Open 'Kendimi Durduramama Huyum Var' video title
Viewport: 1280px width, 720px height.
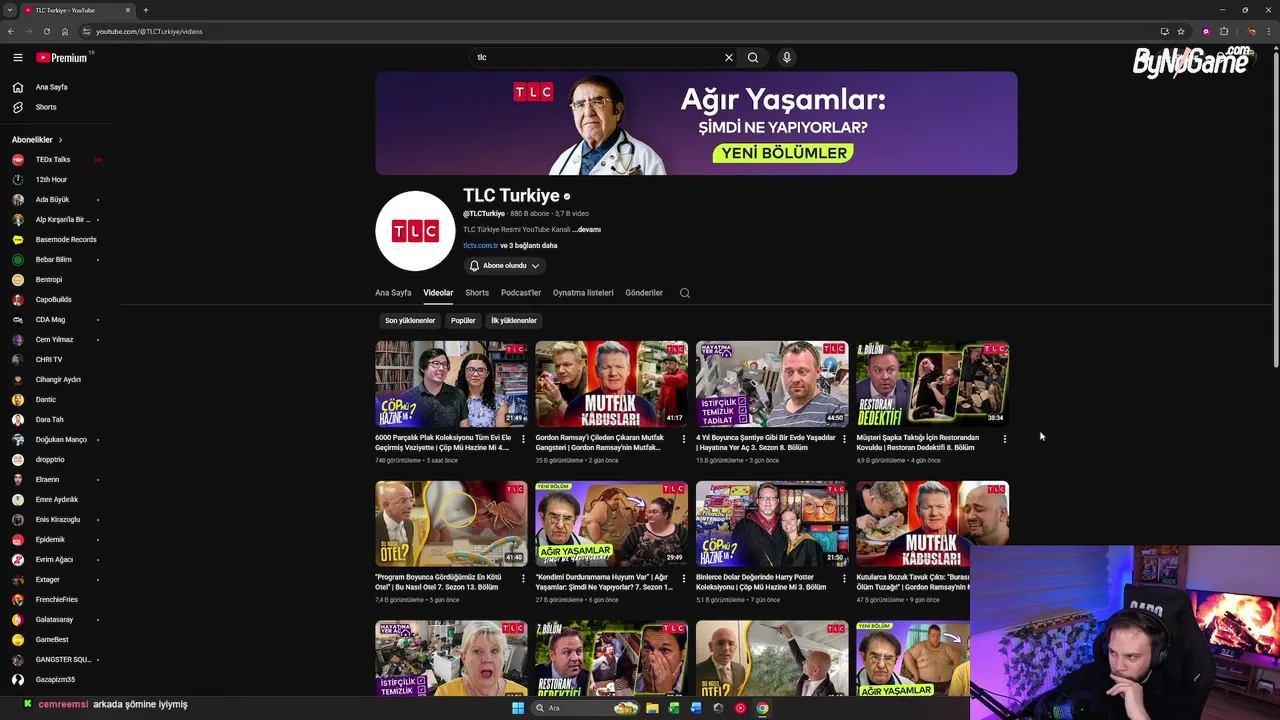tap(604, 582)
